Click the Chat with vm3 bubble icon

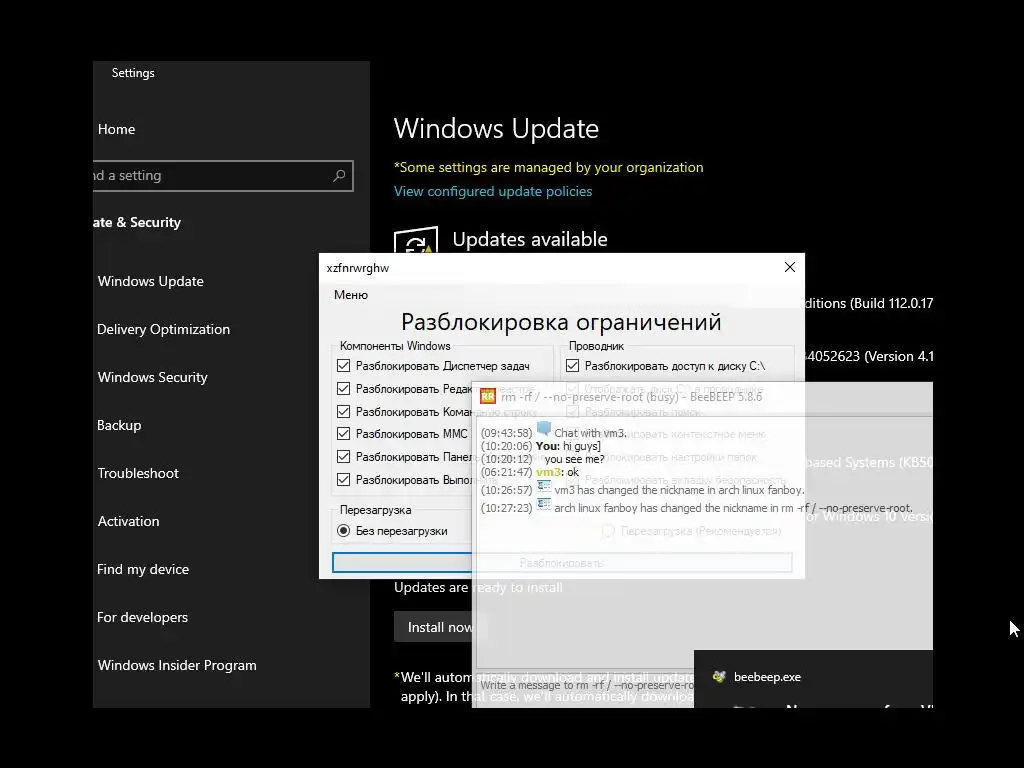point(543,430)
